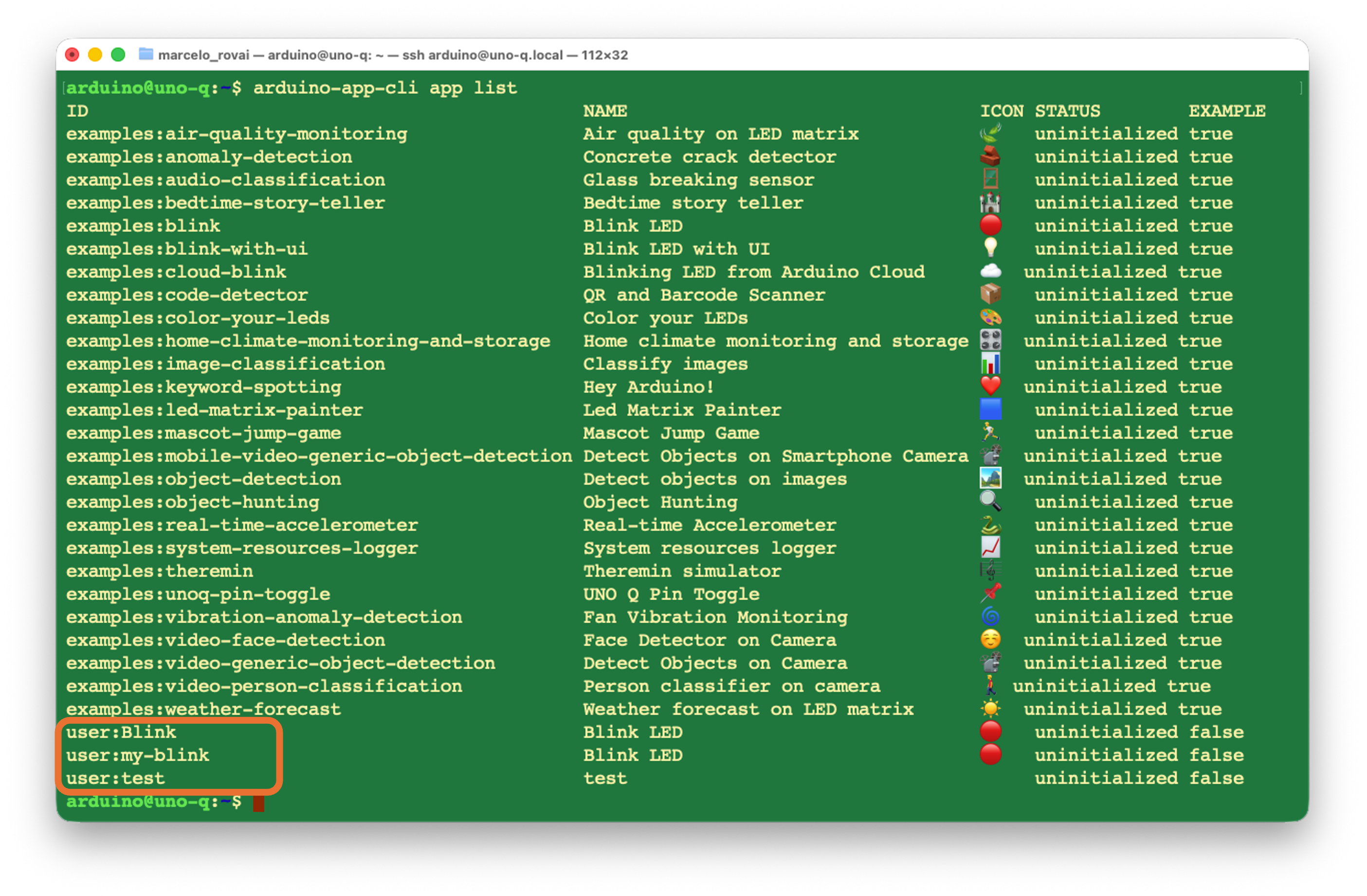Click the red circle in the examples:blink row
This screenshot has width=1367, height=896.
pyautogui.click(x=990, y=226)
